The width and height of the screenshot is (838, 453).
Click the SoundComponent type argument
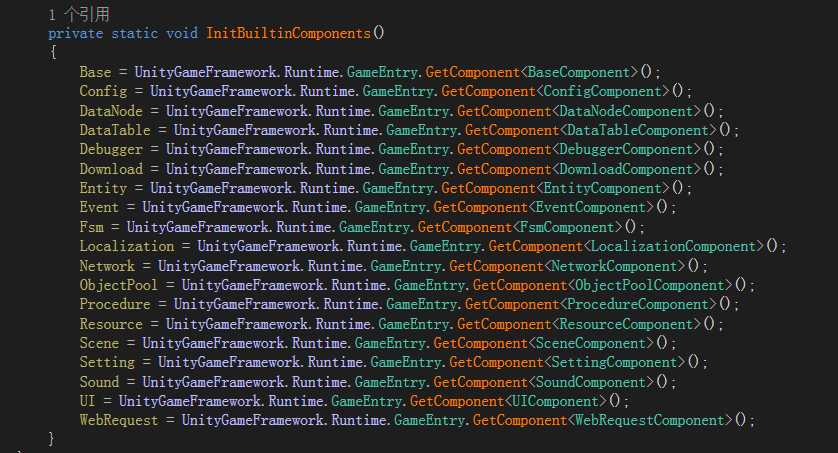pos(591,382)
